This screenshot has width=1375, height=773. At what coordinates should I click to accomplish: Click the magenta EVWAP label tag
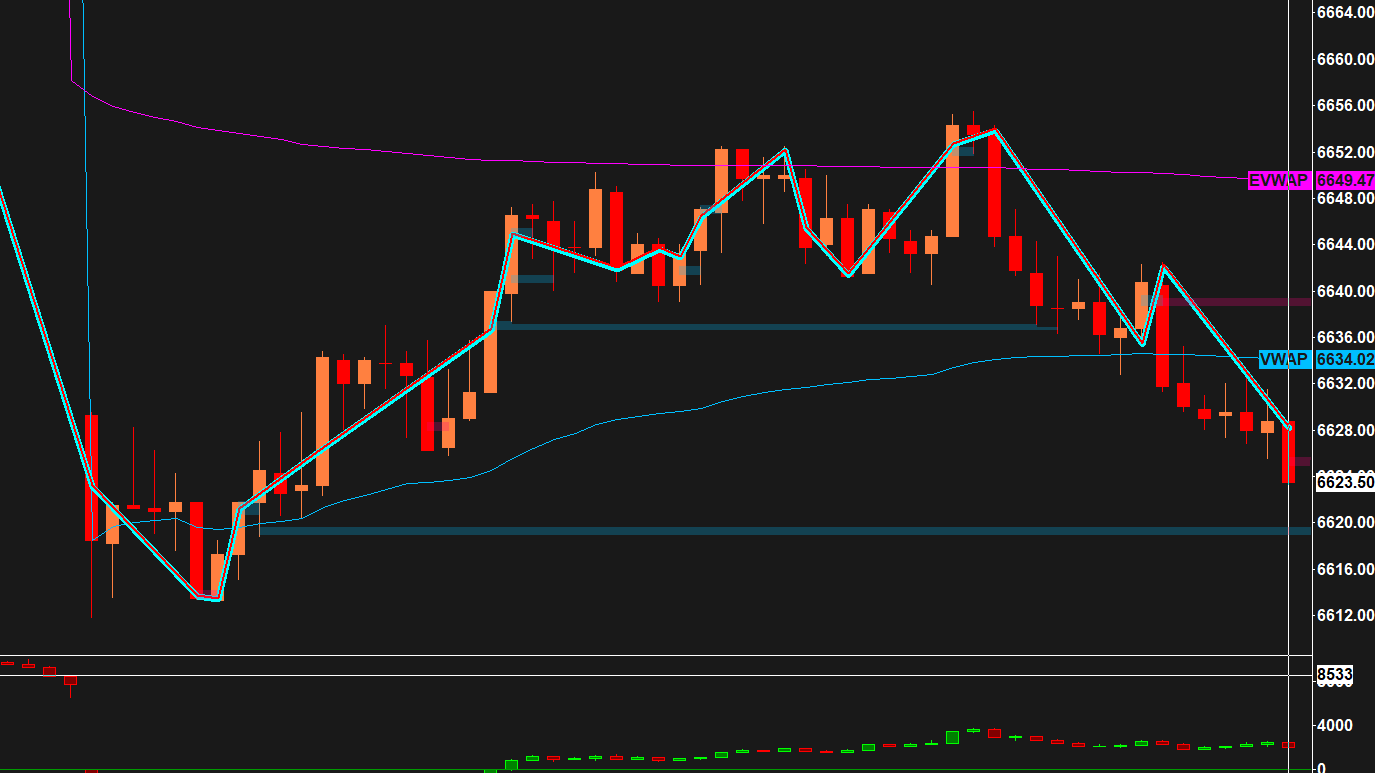point(1280,181)
